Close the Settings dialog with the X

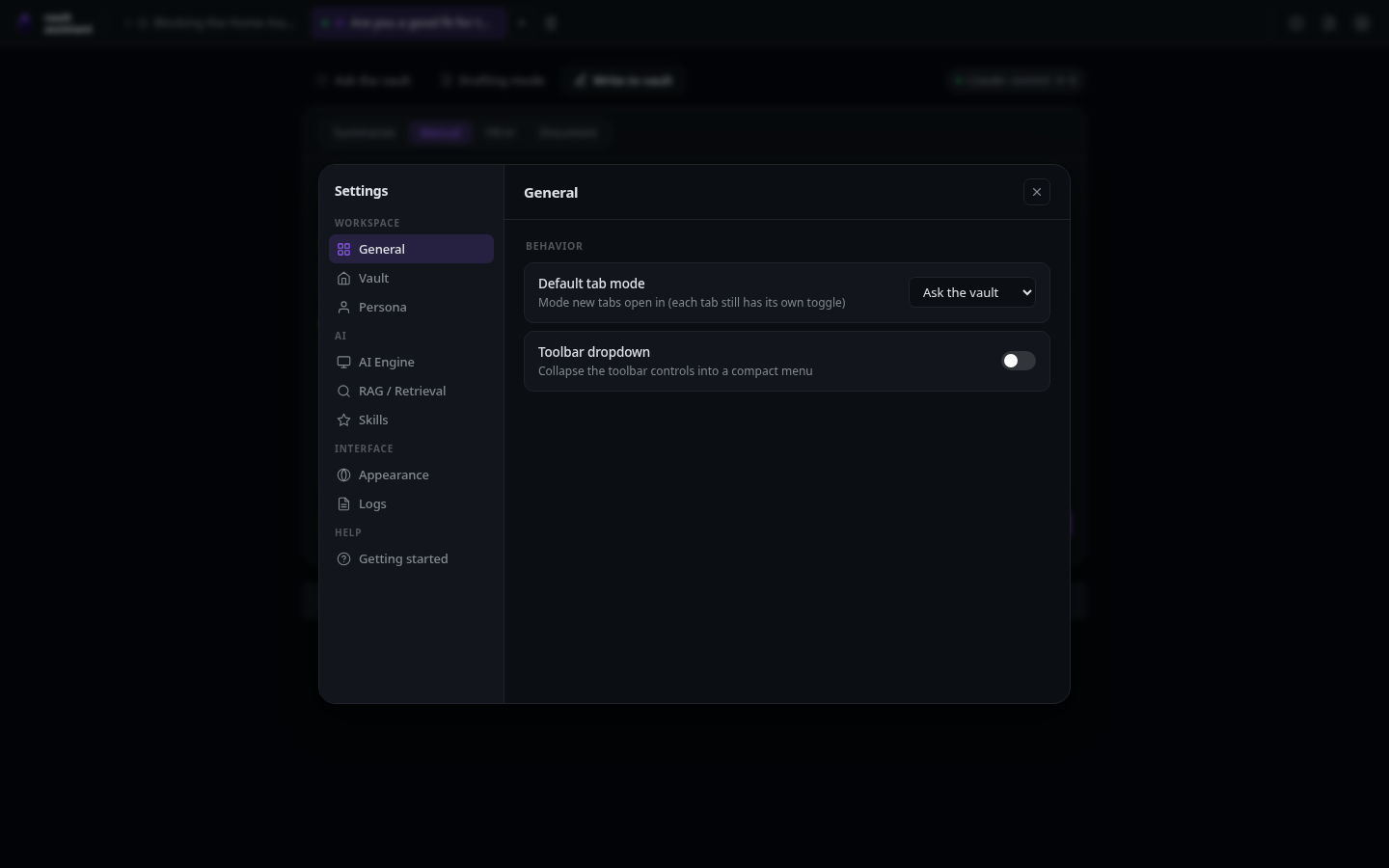(x=1037, y=192)
